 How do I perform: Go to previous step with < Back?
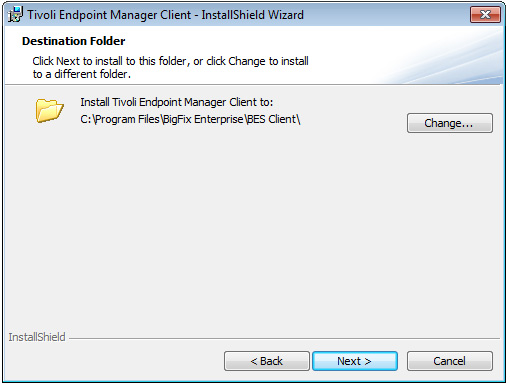(x=267, y=361)
